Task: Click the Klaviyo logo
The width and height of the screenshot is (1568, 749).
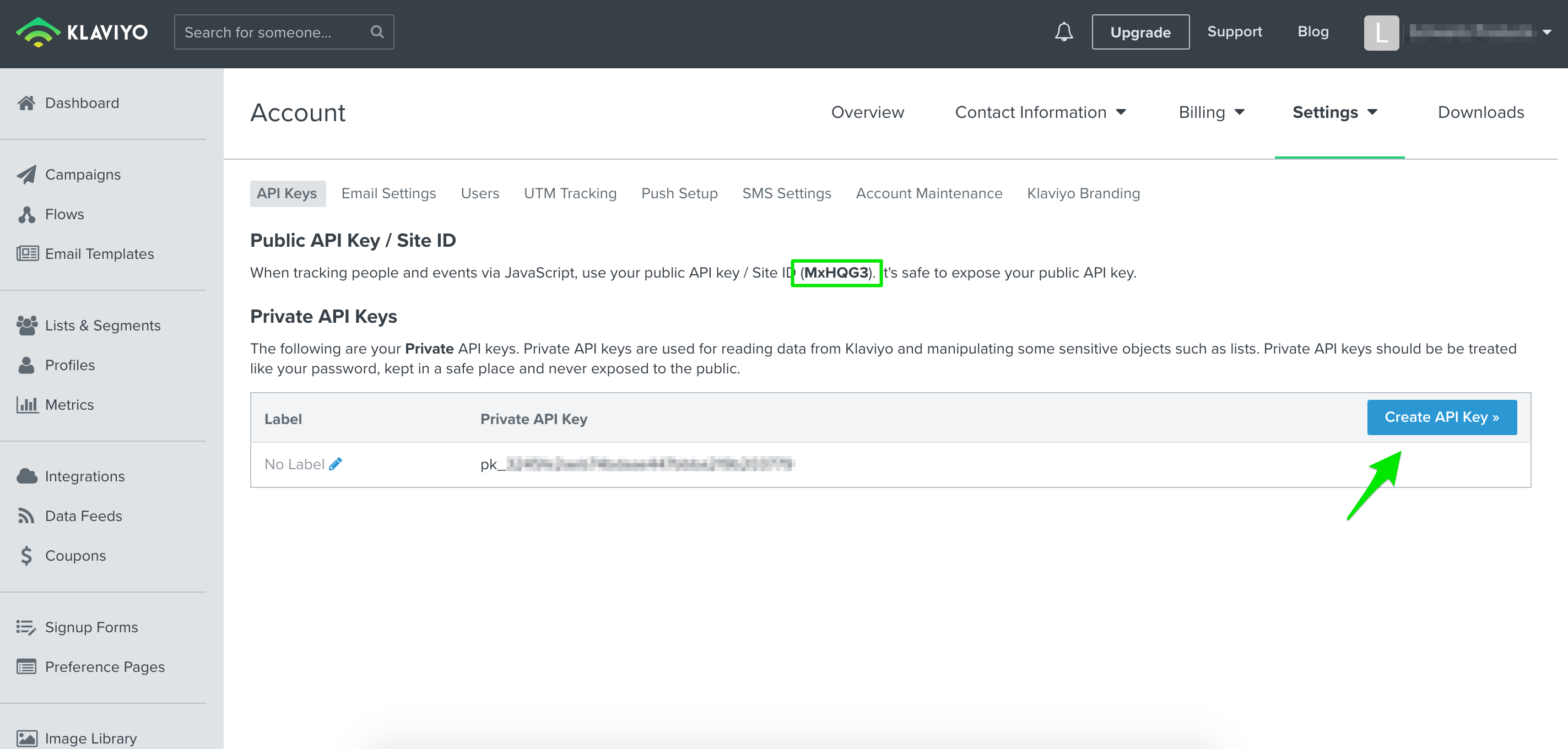Action: click(x=82, y=31)
